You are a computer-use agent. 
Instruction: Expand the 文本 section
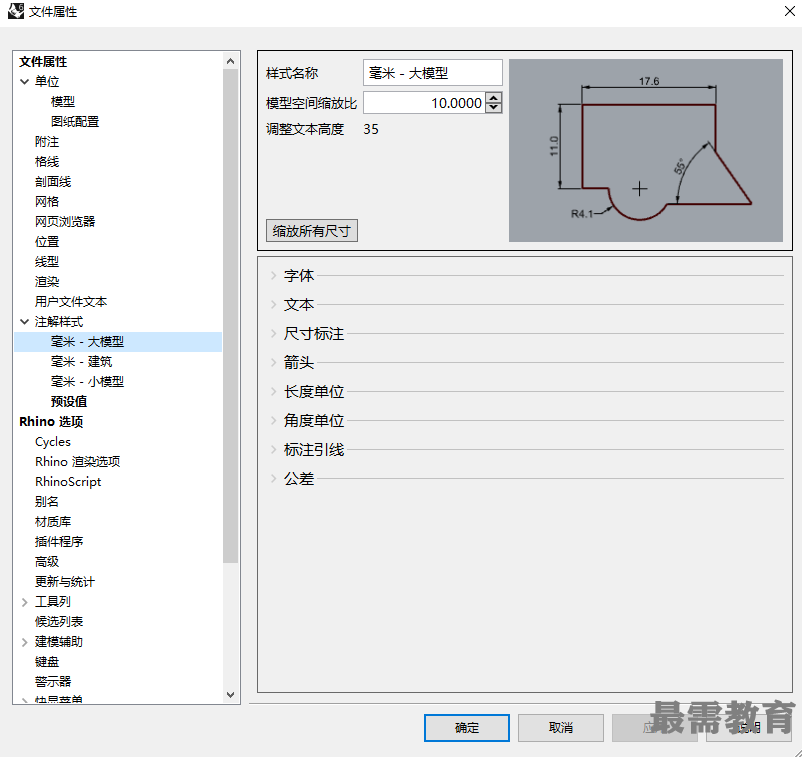coord(274,305)
